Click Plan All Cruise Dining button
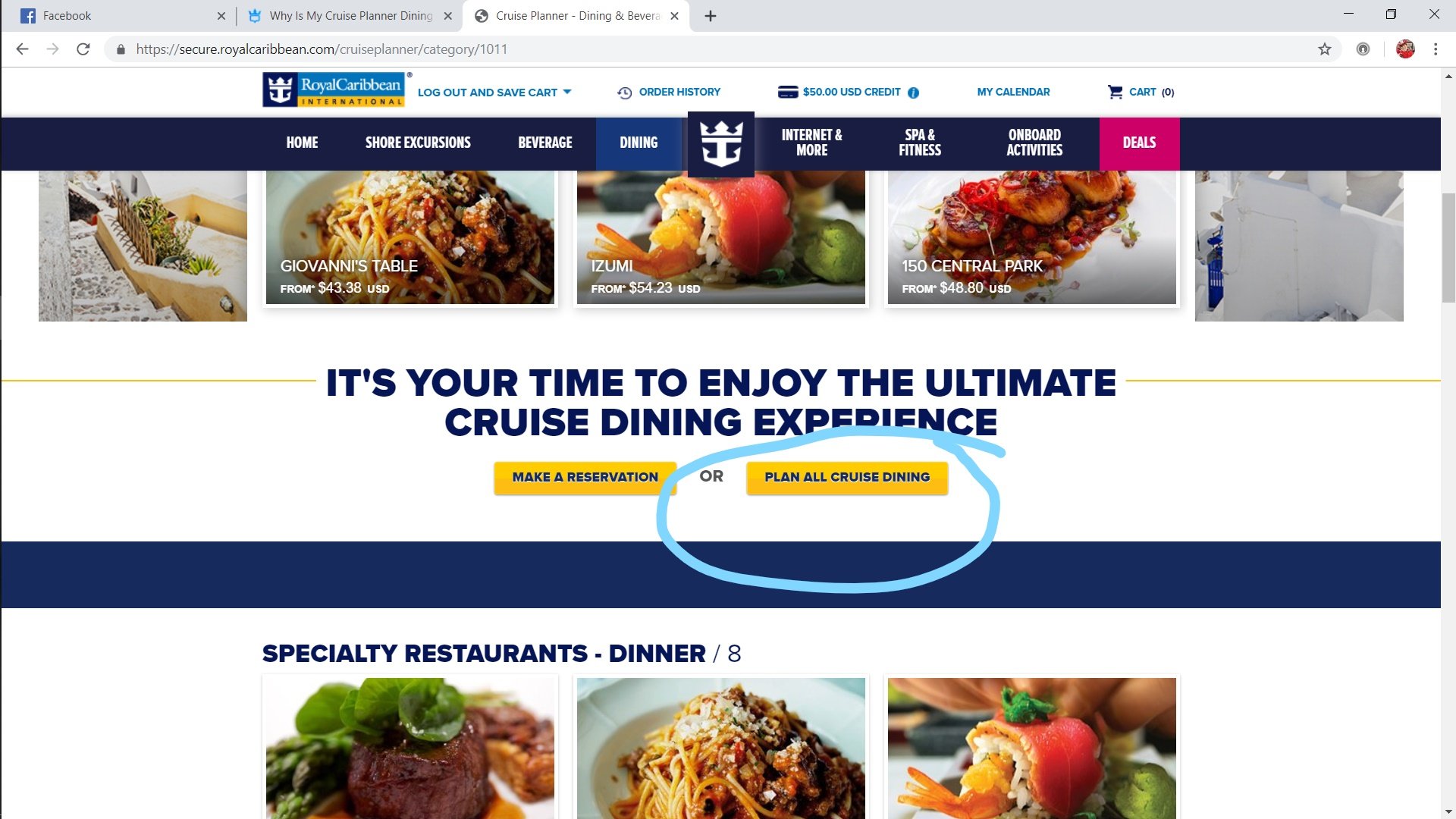 click(x=847, y=477)
